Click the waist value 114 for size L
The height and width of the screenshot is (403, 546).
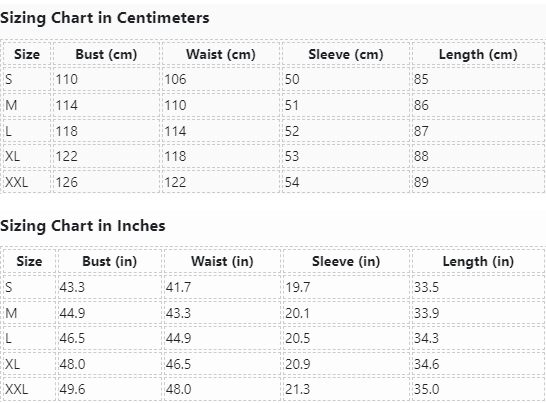175,131
